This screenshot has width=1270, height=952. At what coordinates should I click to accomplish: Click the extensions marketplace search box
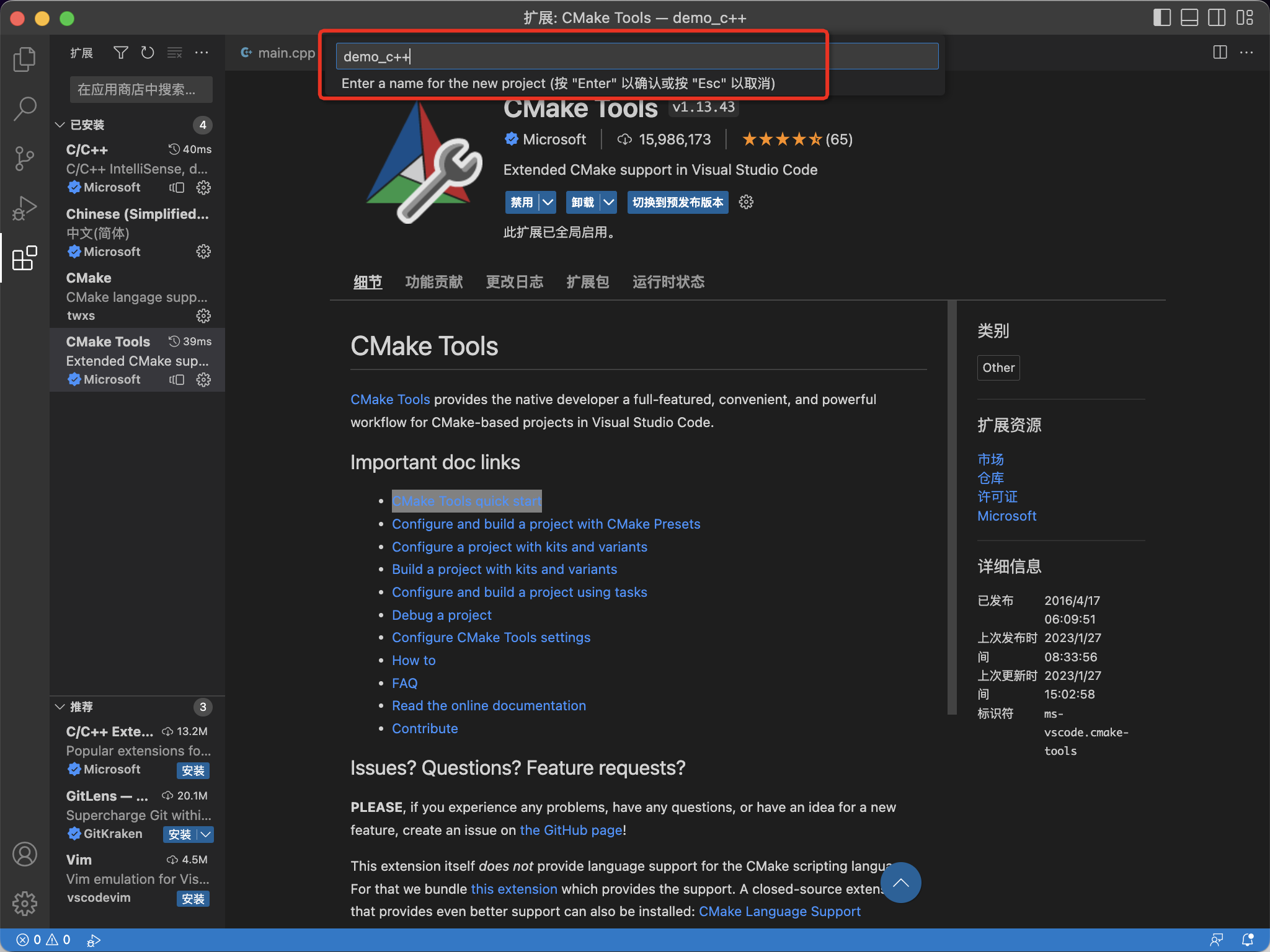[141, 89]
